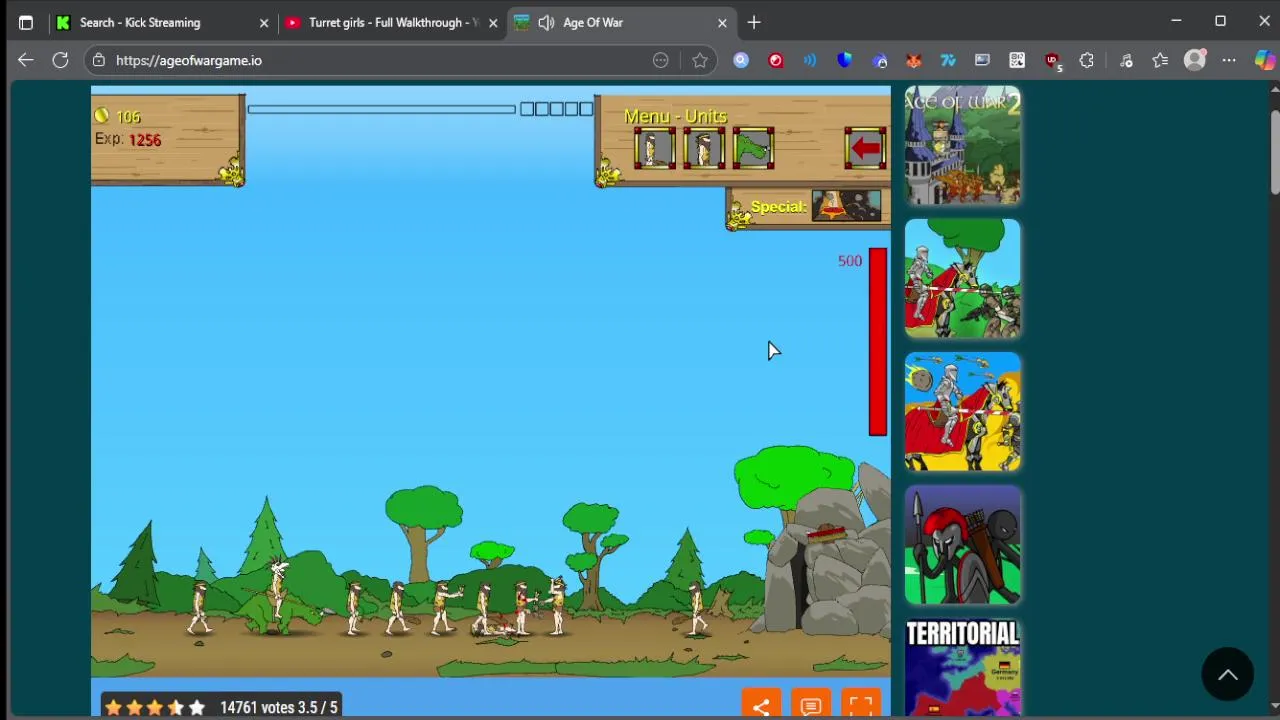This screenshot has width=1280, height=720.
Task: Open the red-helmet stickman game thumbnail
Action: [x=962, y=545]
